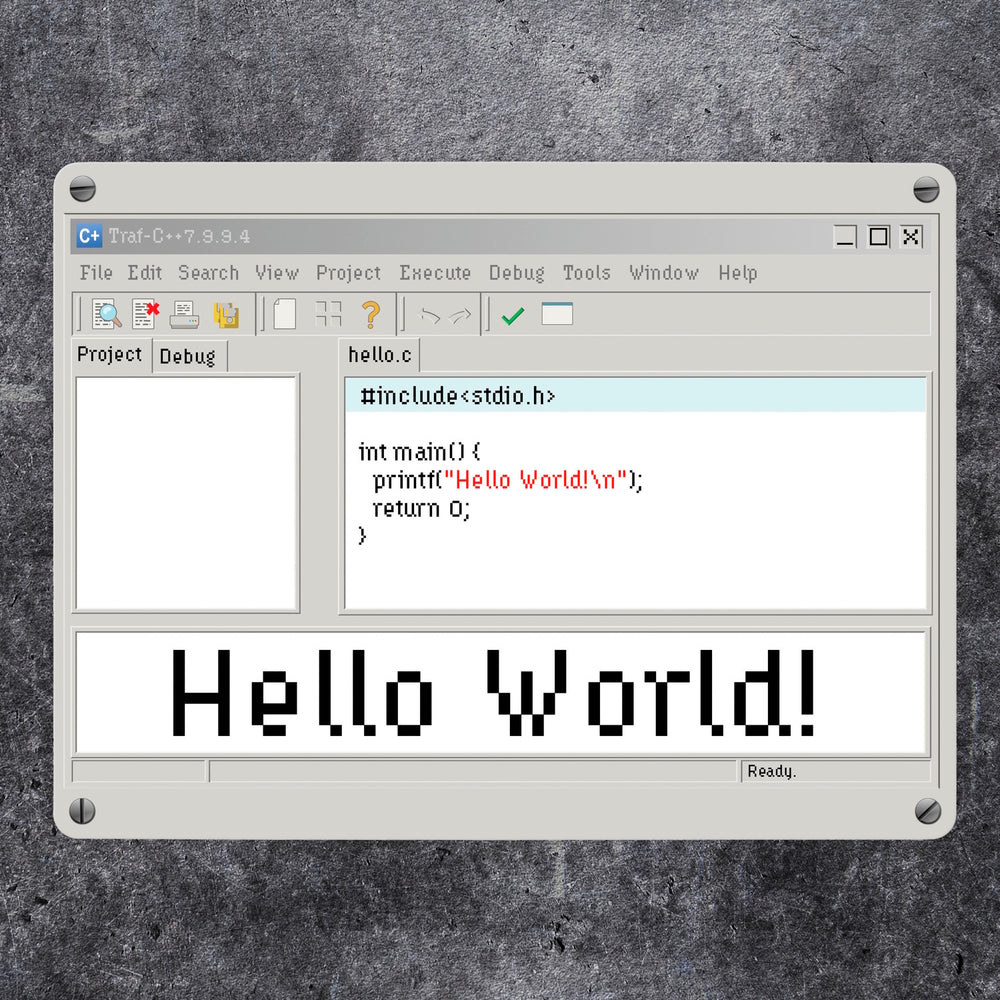Select the Project panel tab

pyautogui.click(x=110, y=355)
